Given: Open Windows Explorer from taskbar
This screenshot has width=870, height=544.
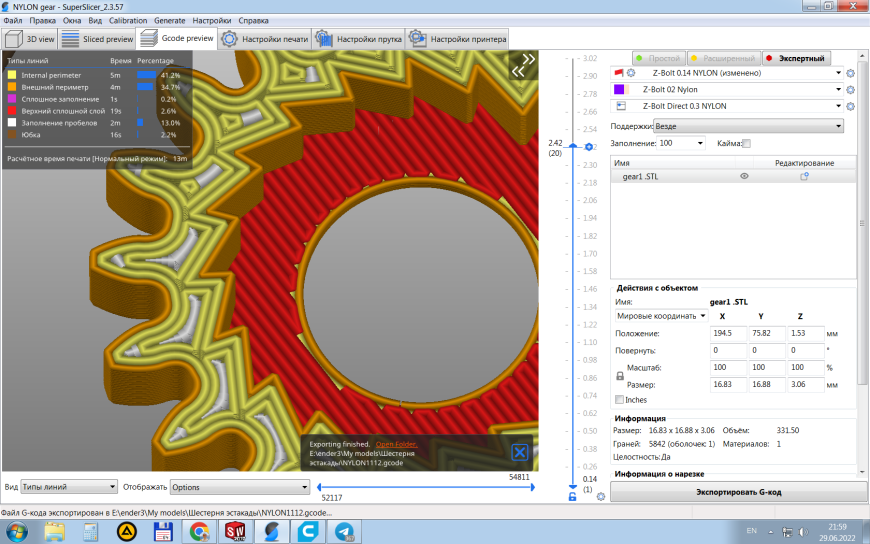Looking at the screenshot, I should coord(54,532).
